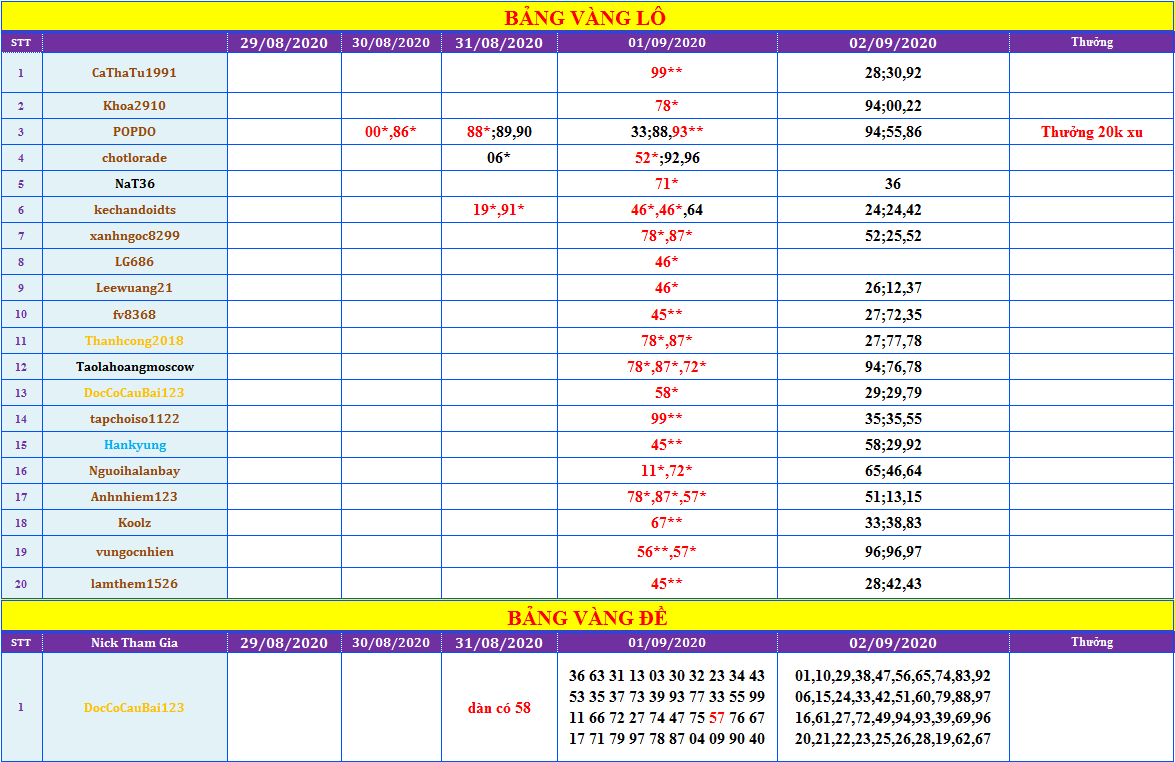
Task: Click the Đề numbers starting 36 63 31
Action: tap(667, 707)
